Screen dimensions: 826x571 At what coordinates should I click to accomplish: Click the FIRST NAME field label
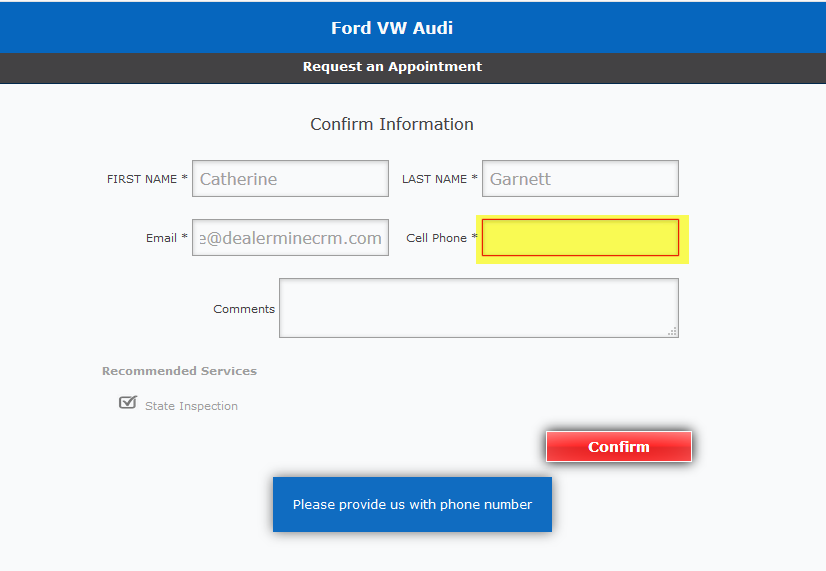(142, 180)
